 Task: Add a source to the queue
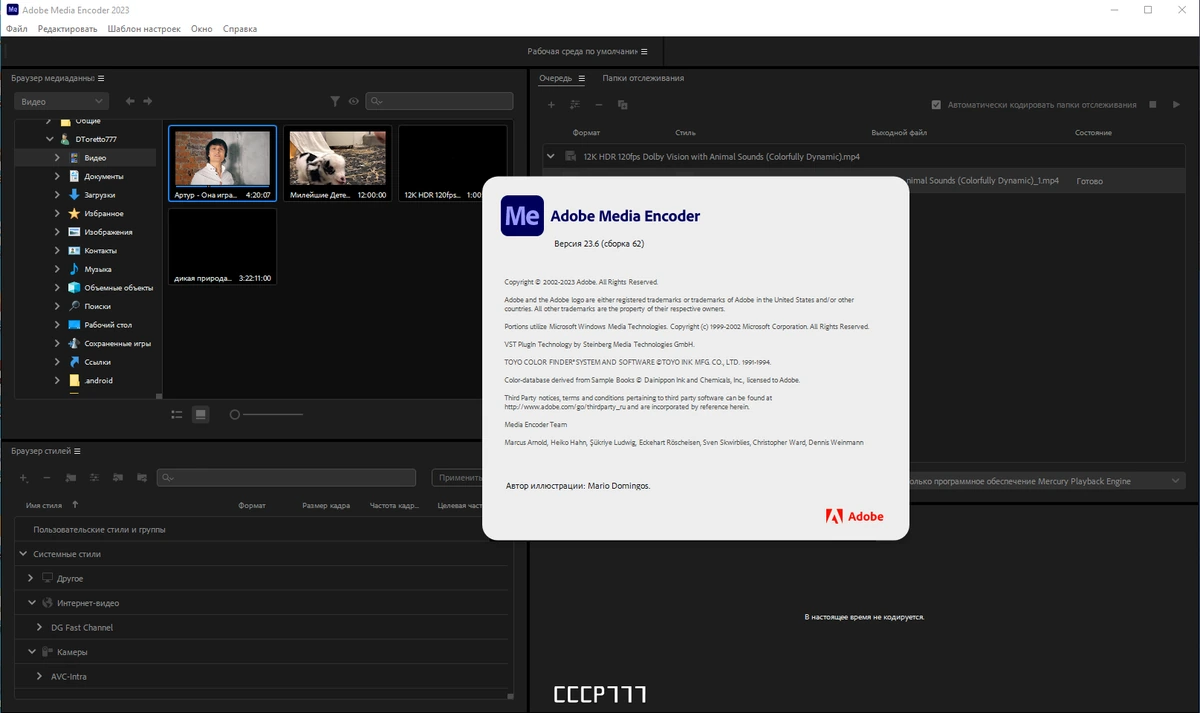pos(550,105)
